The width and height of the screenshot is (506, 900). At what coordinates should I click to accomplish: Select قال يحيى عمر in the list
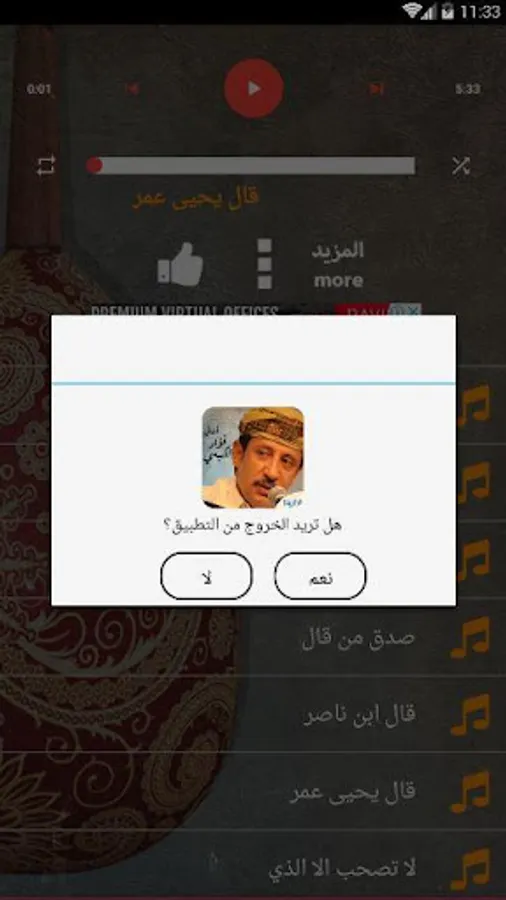pos(352,792)
